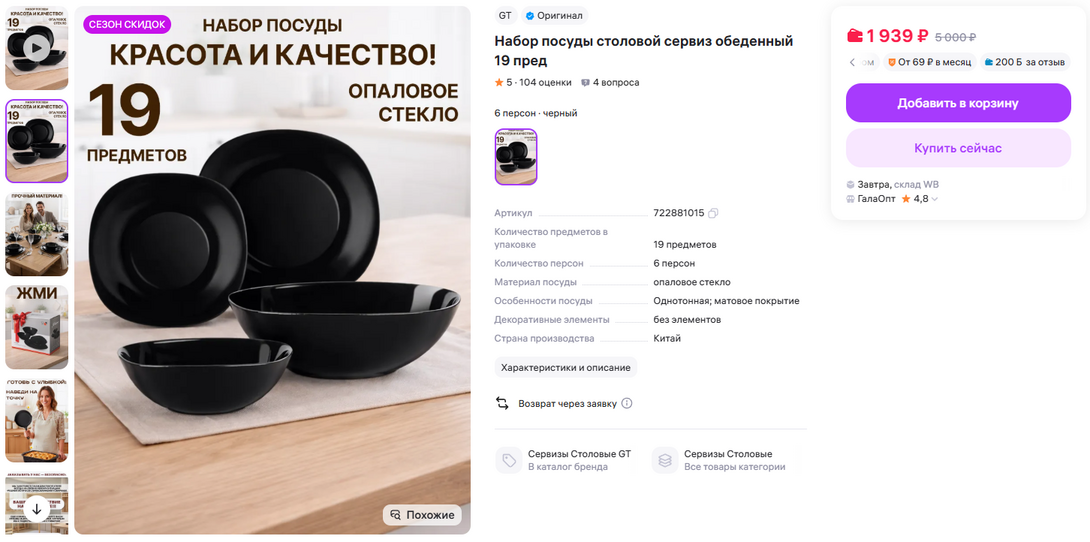Viewport: 1090px width, 542px height.
Task: Open the 4 вопроса link
Action: (x=610, y=83)
